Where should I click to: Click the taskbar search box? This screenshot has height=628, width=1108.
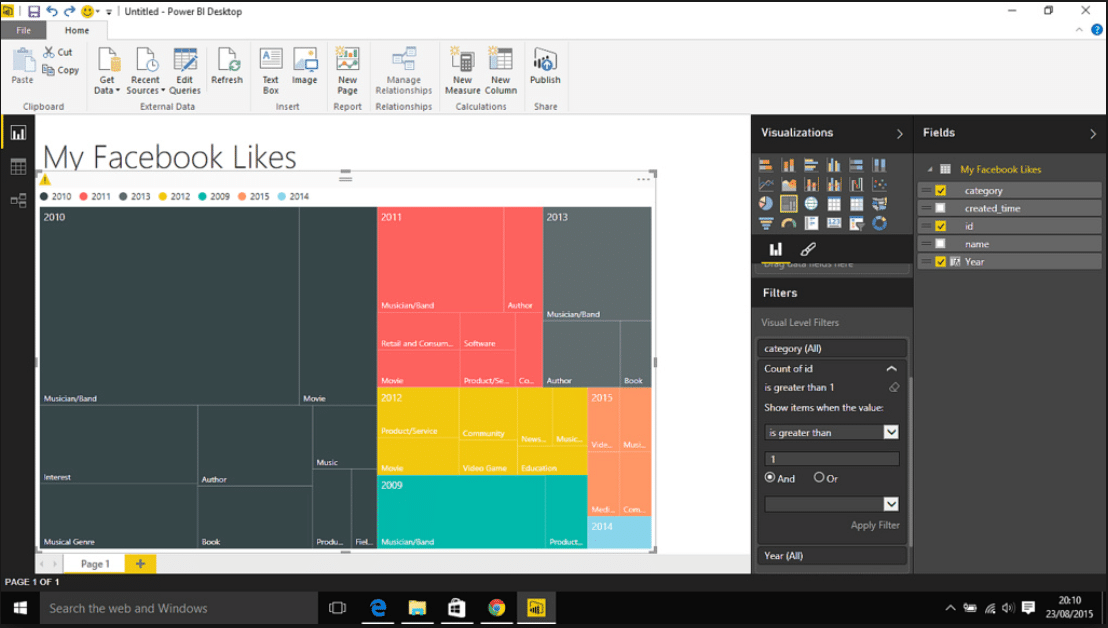click(178, 608)
